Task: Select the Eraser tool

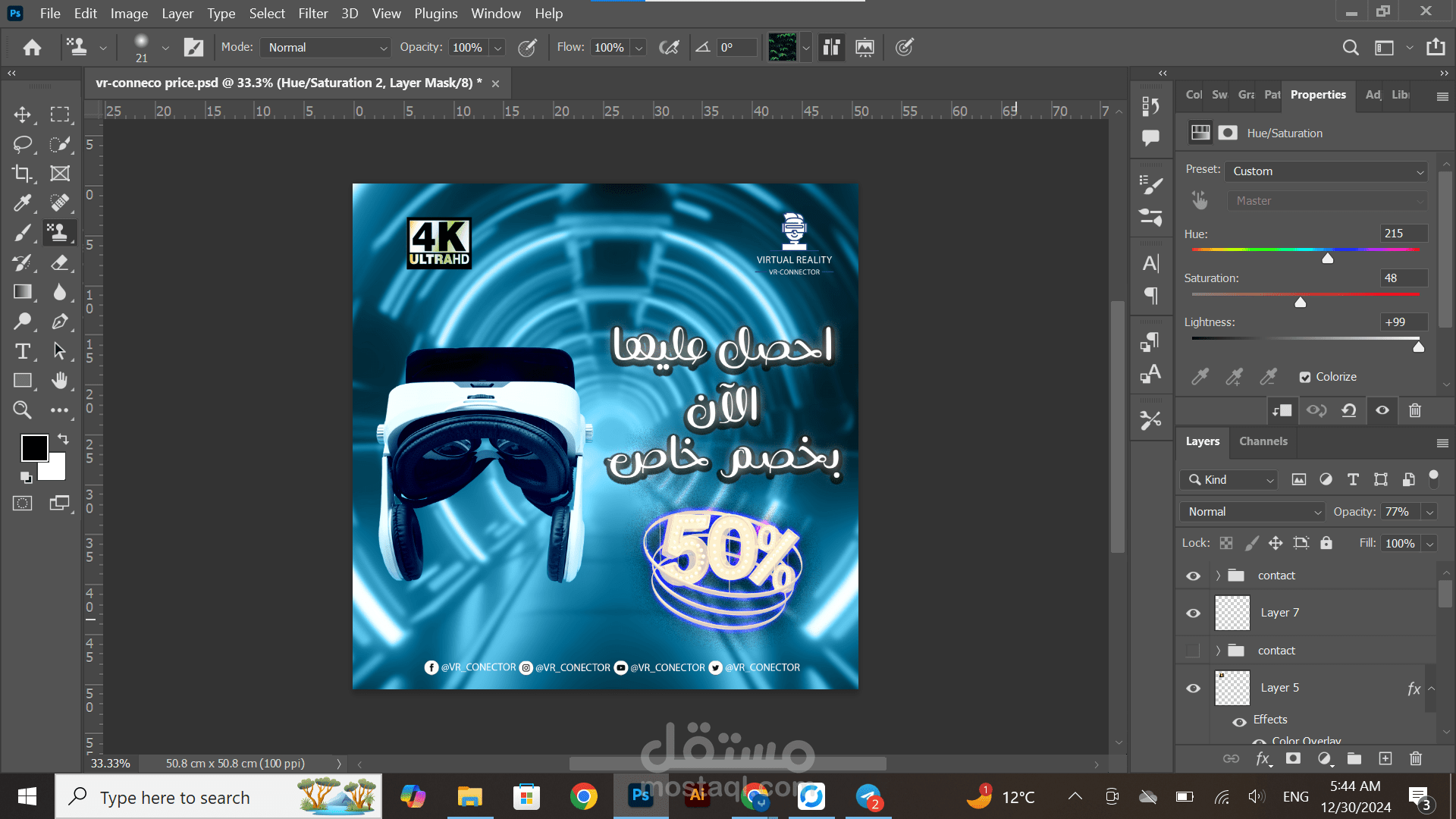Action: pyautogui.click(x=60, y=262)
